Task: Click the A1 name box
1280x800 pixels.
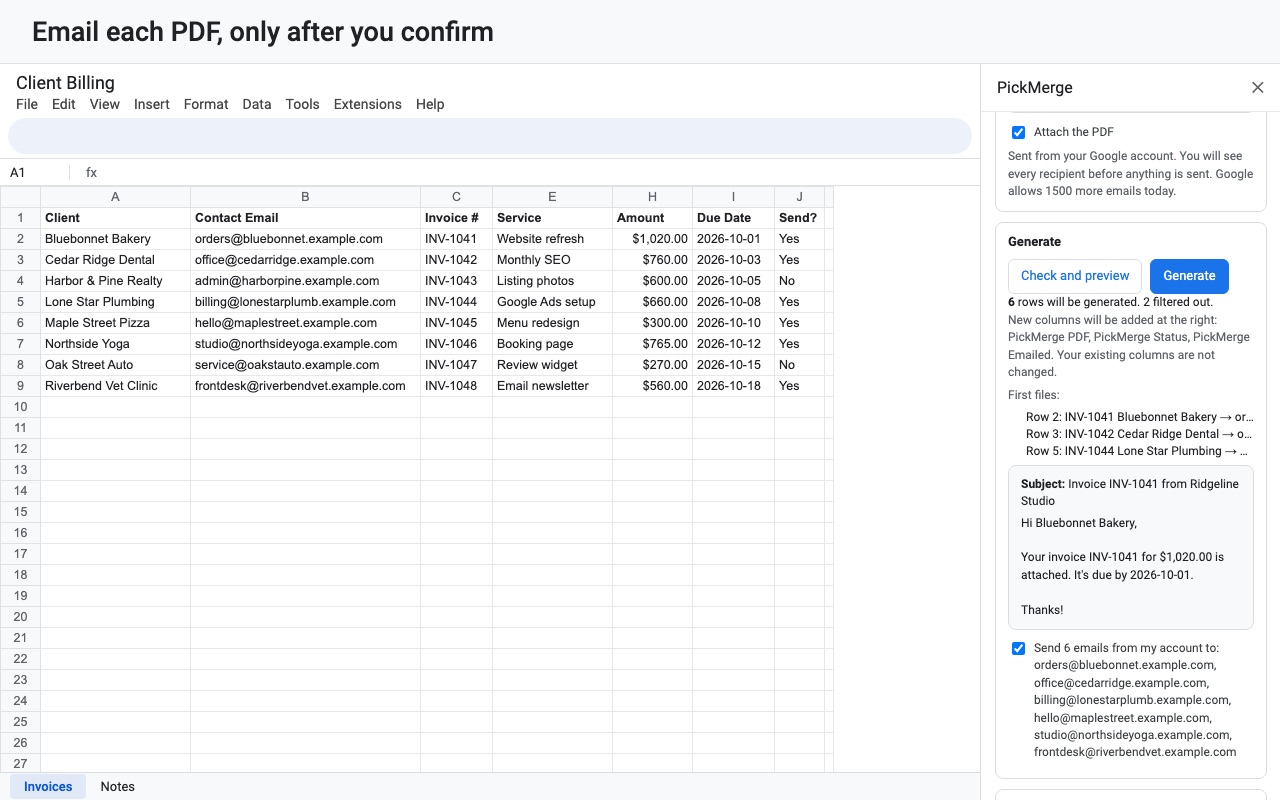Action: pyautogui.click(x=35, y=173)
